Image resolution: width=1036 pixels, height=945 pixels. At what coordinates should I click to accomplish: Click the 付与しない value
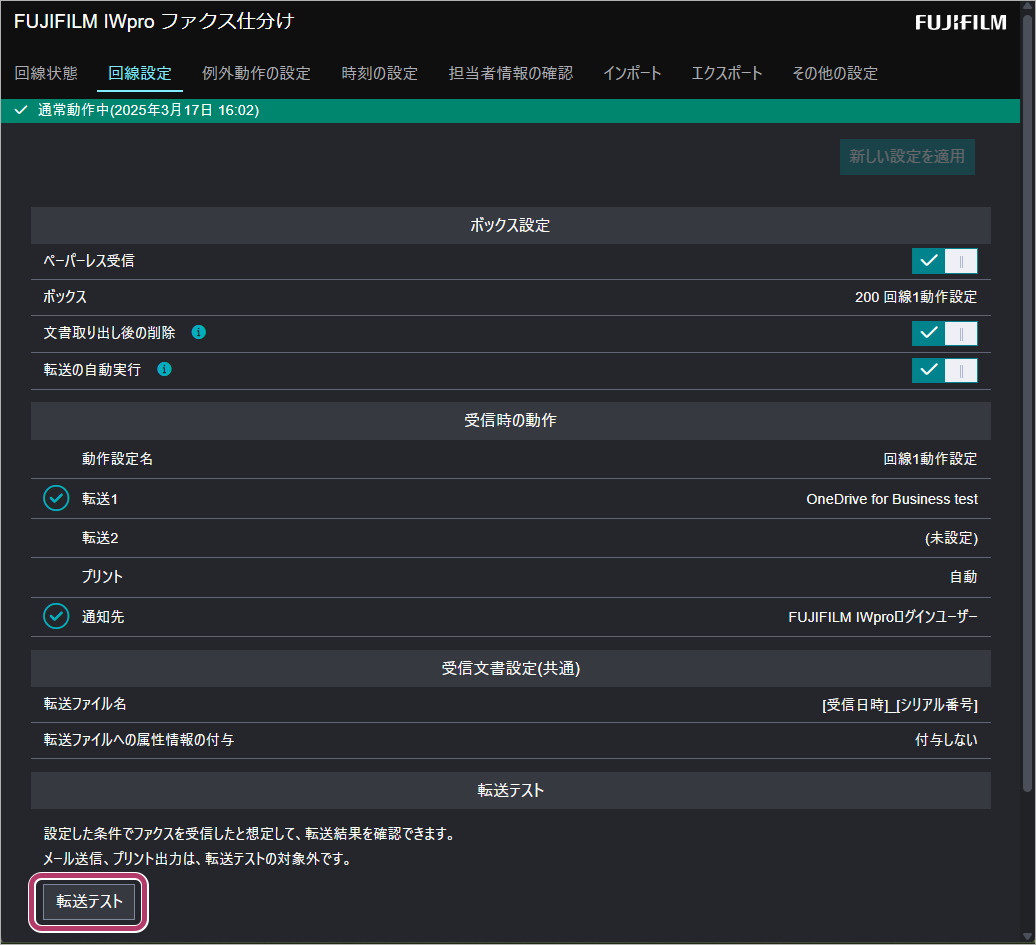coord(946,740)
